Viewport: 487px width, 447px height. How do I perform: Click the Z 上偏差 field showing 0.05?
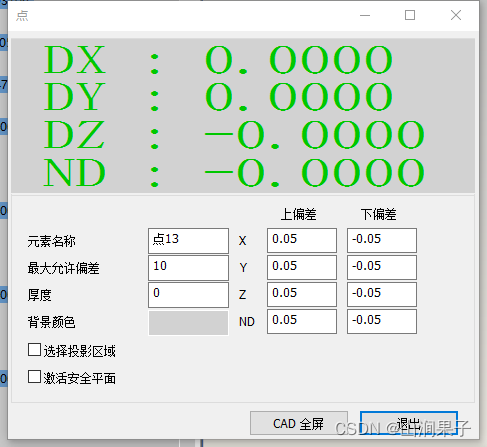[x=302, y=294]
